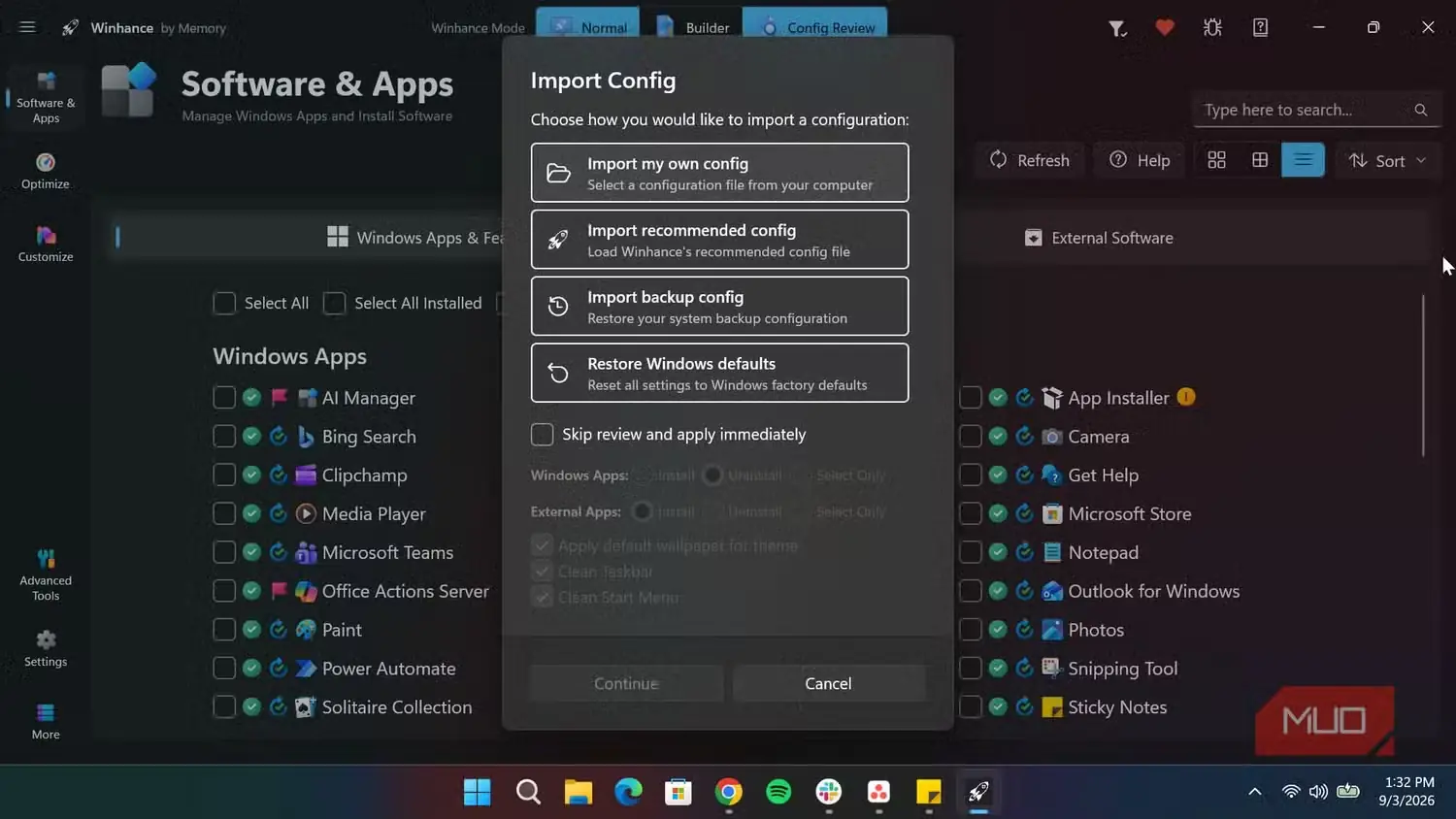Launch Microsoft Edge from the taskbar
The height and width of the screenshot is (819, 1456).
[x=629, y=792]
